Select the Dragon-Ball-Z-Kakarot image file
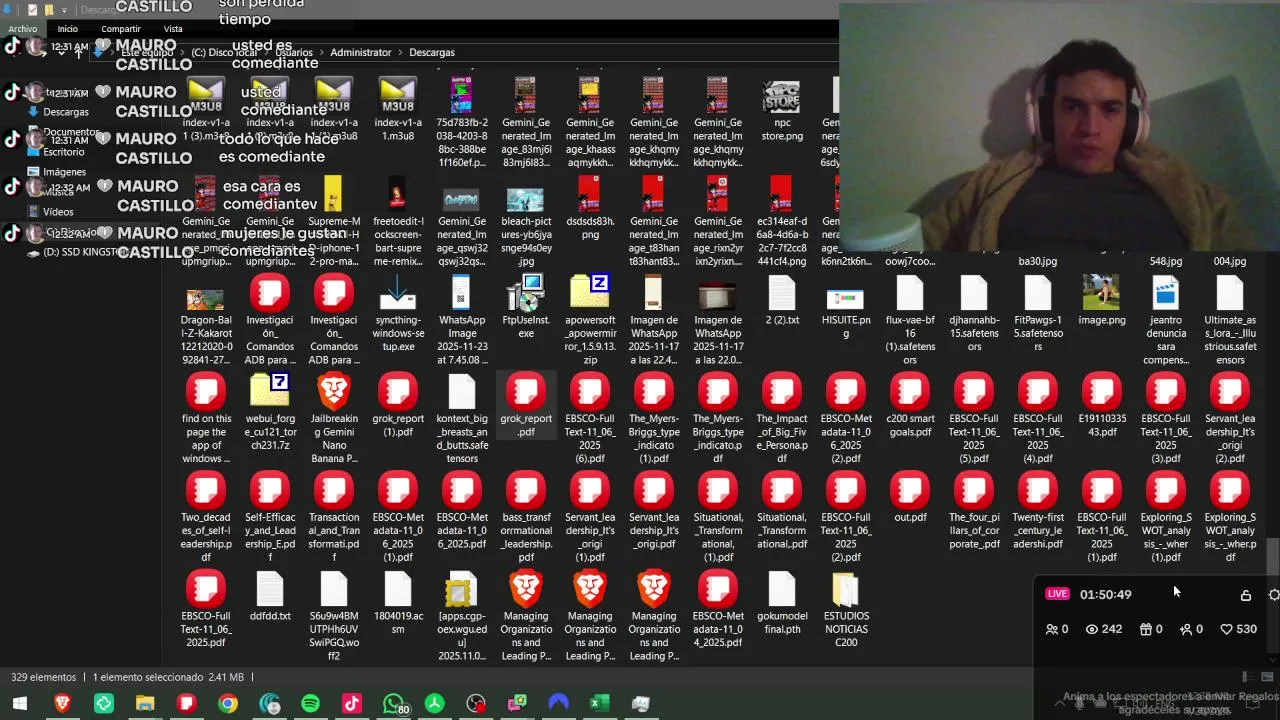 [x=205, y=328]
